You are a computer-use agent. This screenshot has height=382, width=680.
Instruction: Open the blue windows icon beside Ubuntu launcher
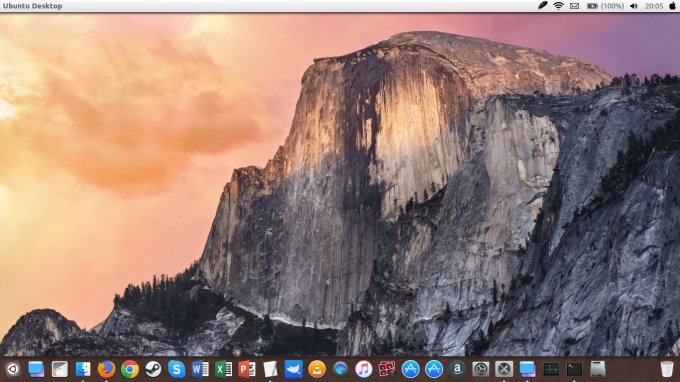(x=36, y=369)
